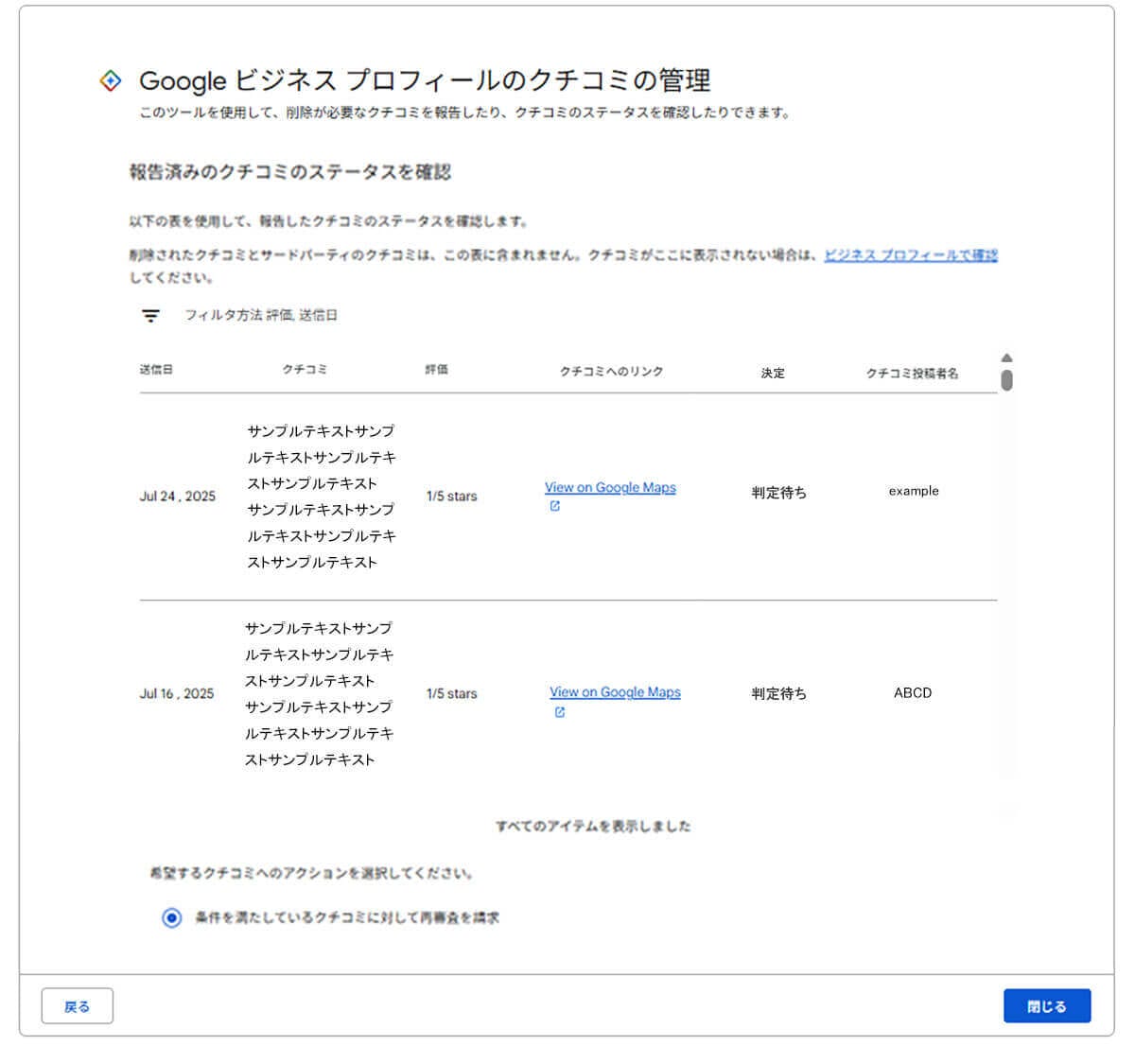Viewport: 1135px width, 1064px height.
Task: Open the フィルタ方法 評価, 送信日 filter options
Action: click(x=260, y=315)
